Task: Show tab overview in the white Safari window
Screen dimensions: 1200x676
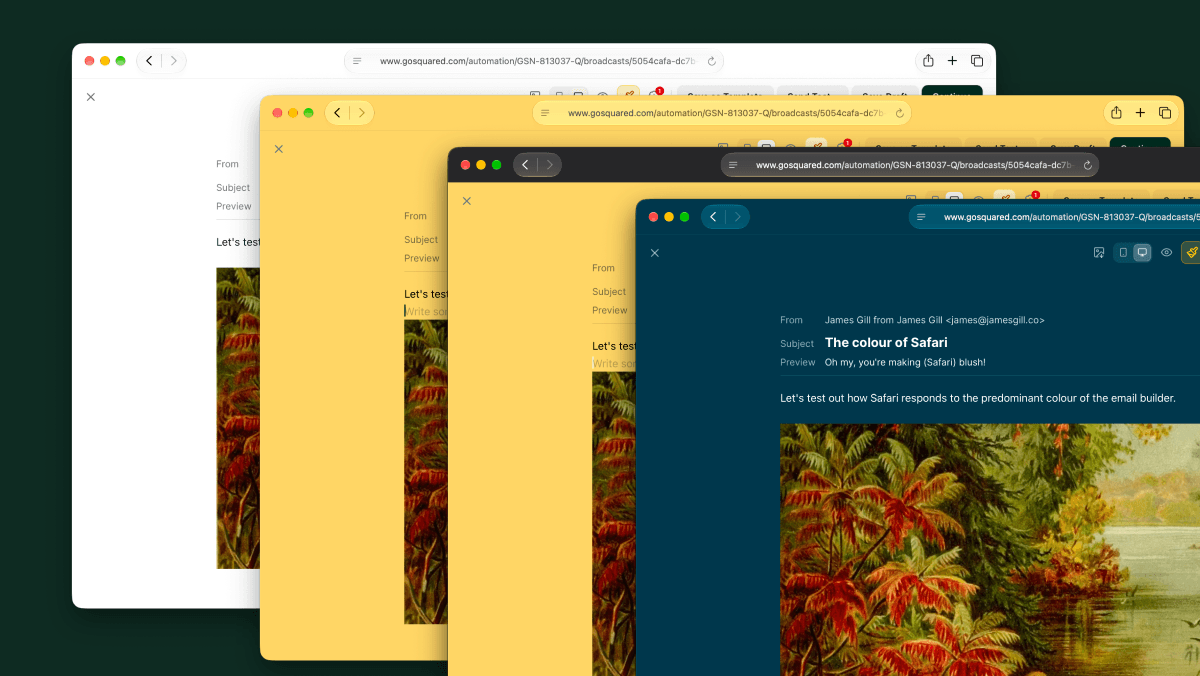Action: [x=977, y=61]
